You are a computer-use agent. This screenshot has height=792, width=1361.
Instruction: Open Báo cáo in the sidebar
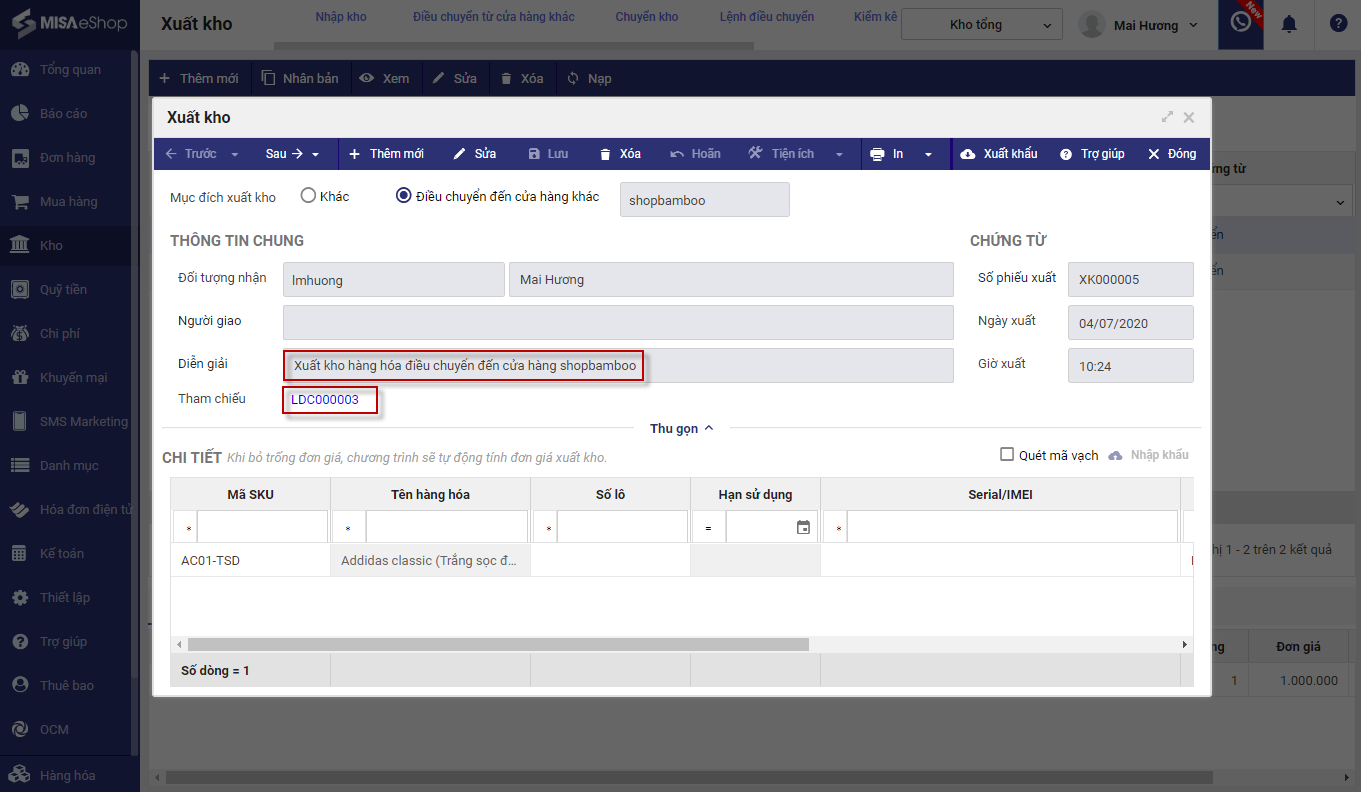(63, 113)
